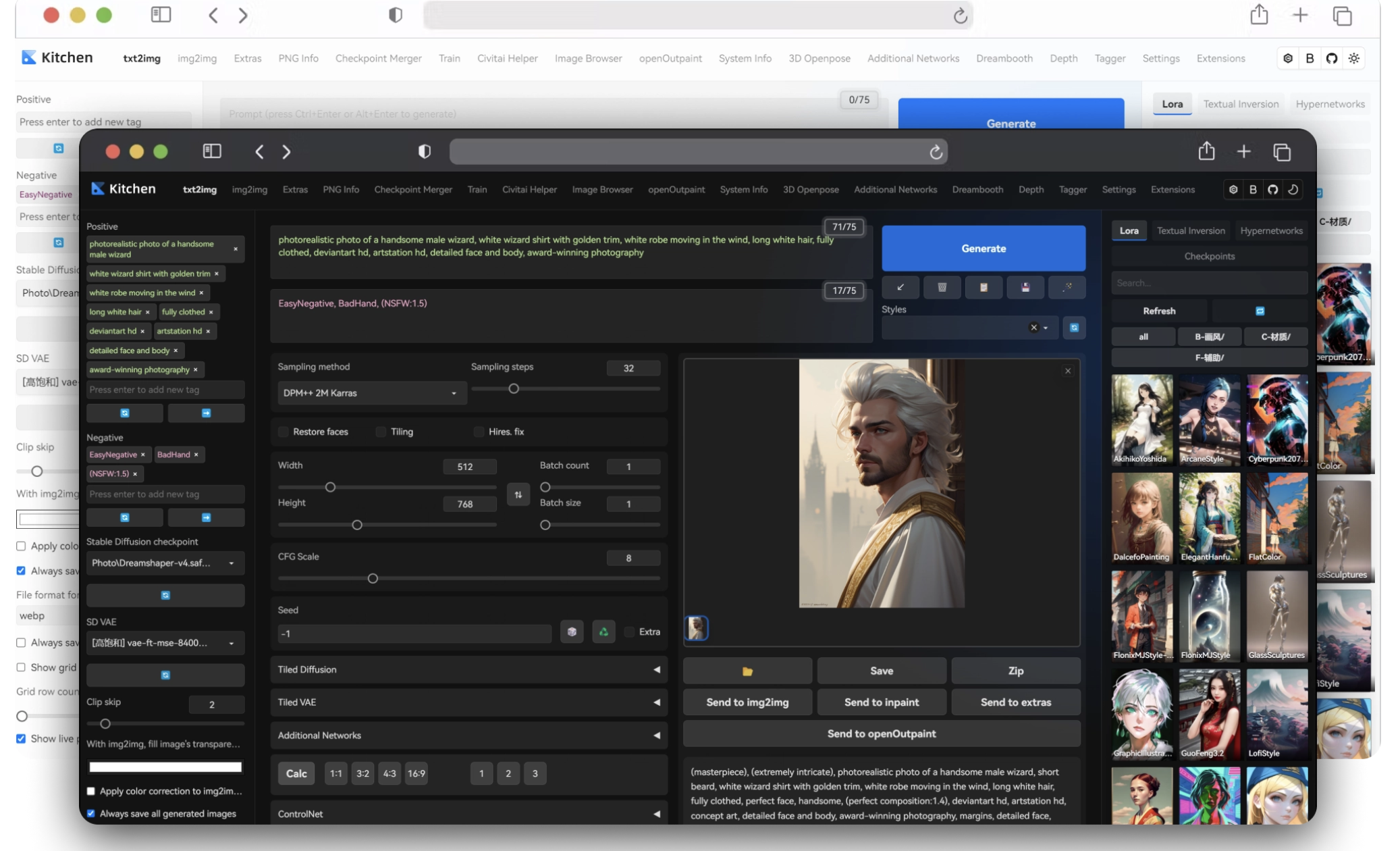1400x851 pixels.
Task: Drag the CFG Scale slider
Action: click(x=372, y=578)
